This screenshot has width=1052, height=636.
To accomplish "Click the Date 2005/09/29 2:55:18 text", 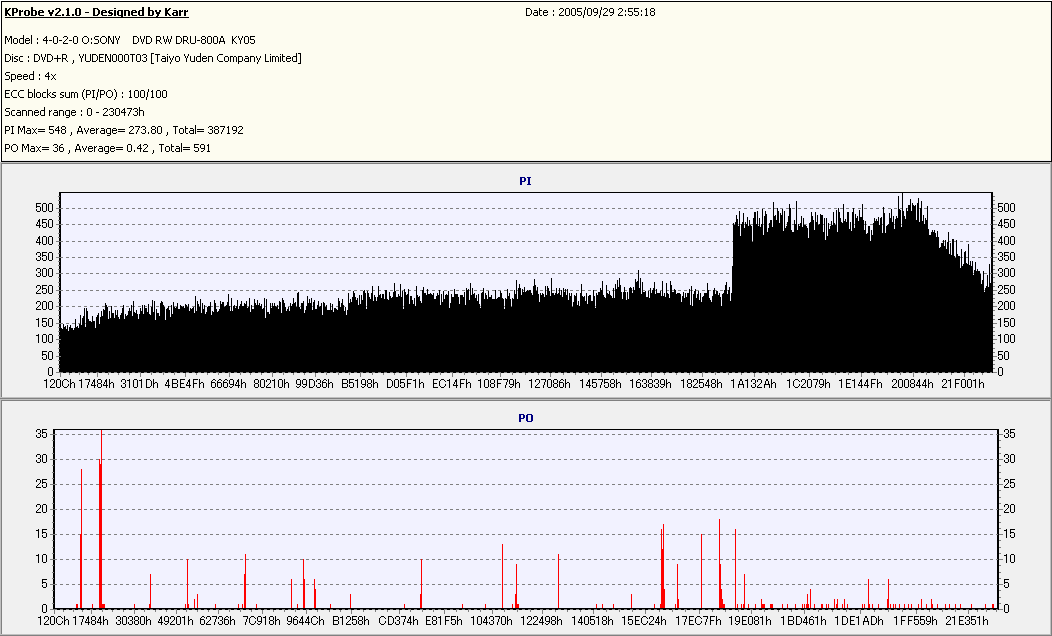I will pos(590,12).
